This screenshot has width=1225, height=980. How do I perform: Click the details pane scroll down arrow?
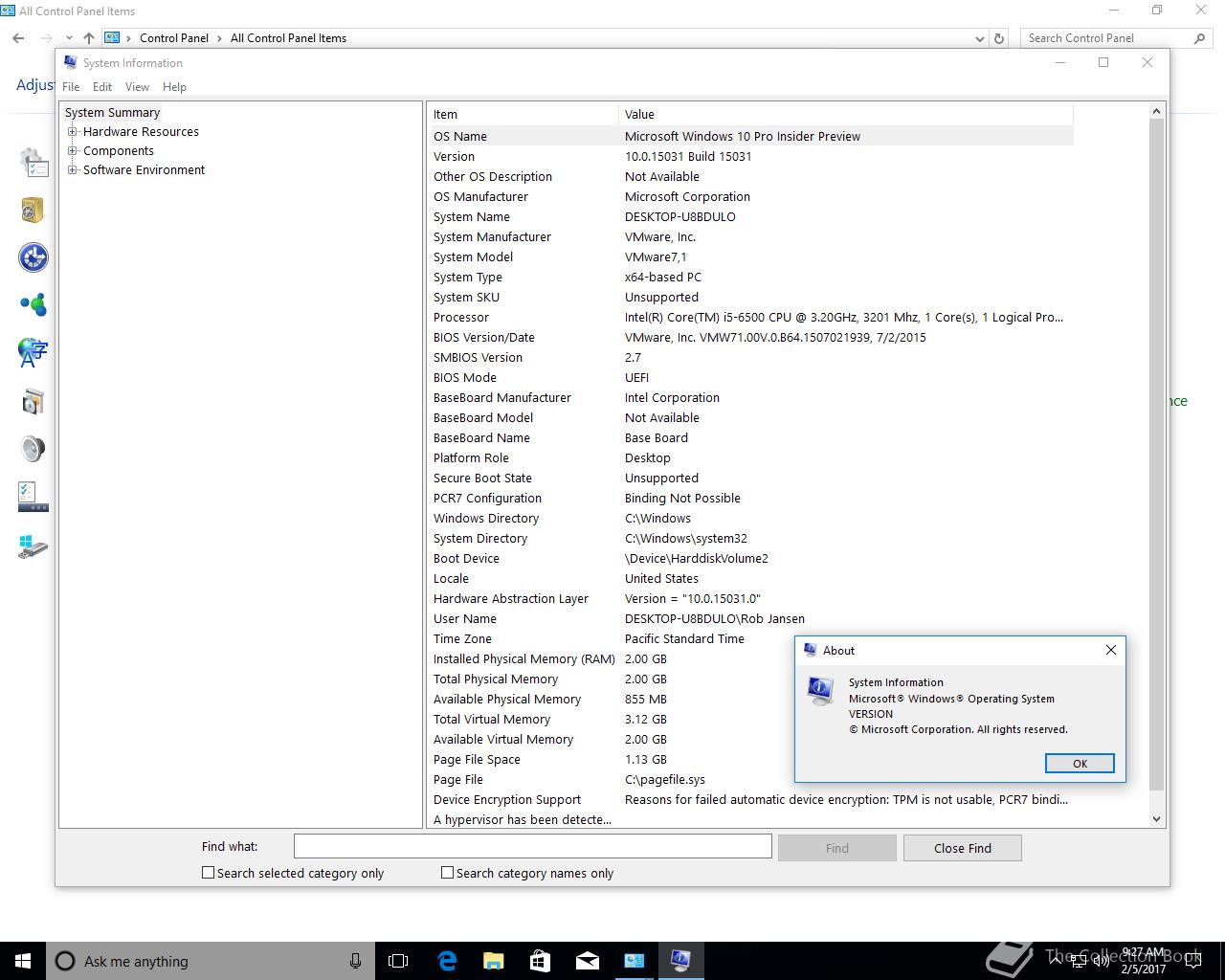point(1156,818)
